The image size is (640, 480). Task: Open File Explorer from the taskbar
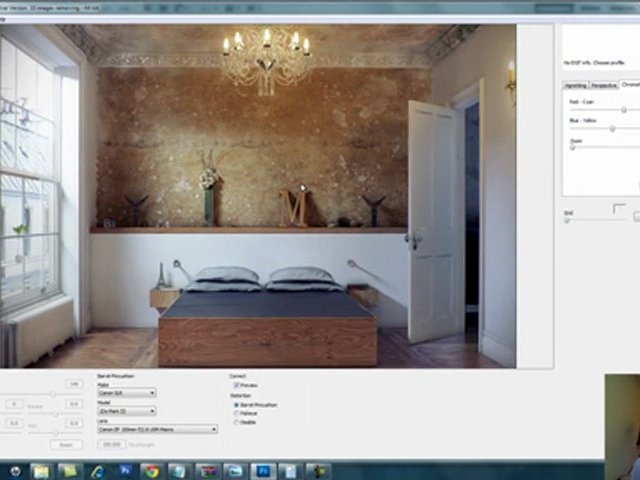[x=41, y=471]
